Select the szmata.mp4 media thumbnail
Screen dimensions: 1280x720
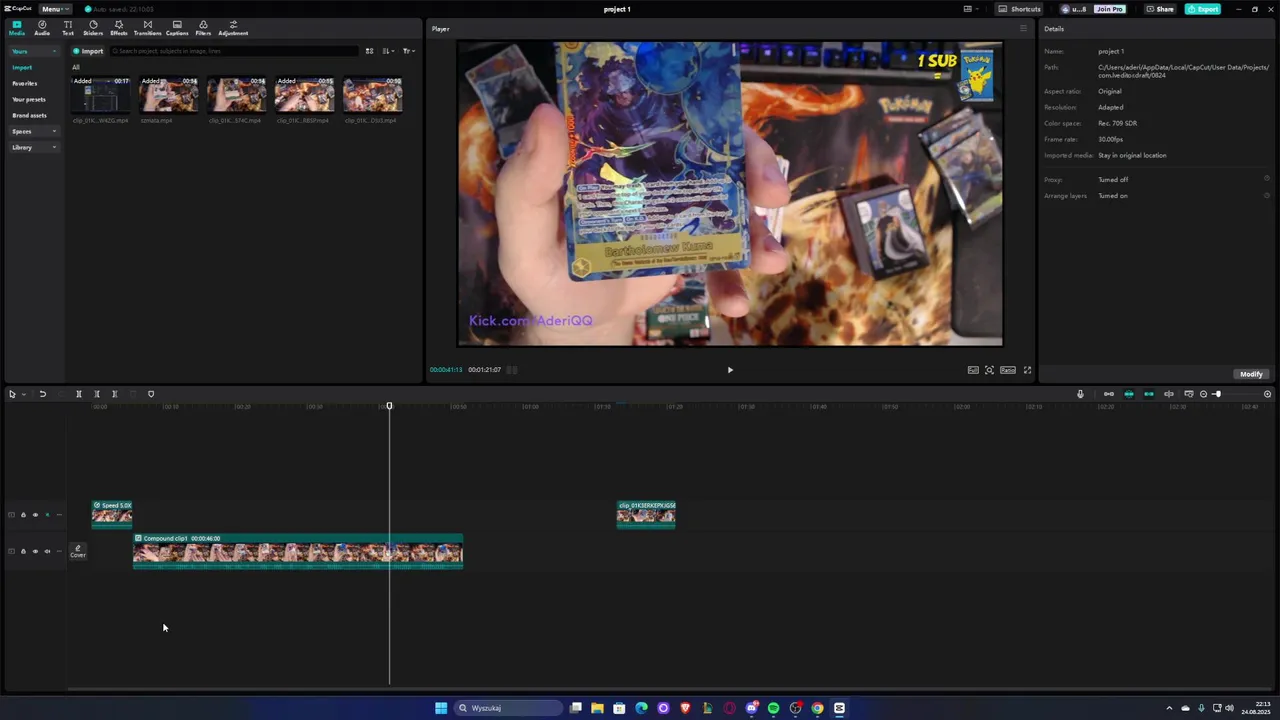[x=169, y=95]
